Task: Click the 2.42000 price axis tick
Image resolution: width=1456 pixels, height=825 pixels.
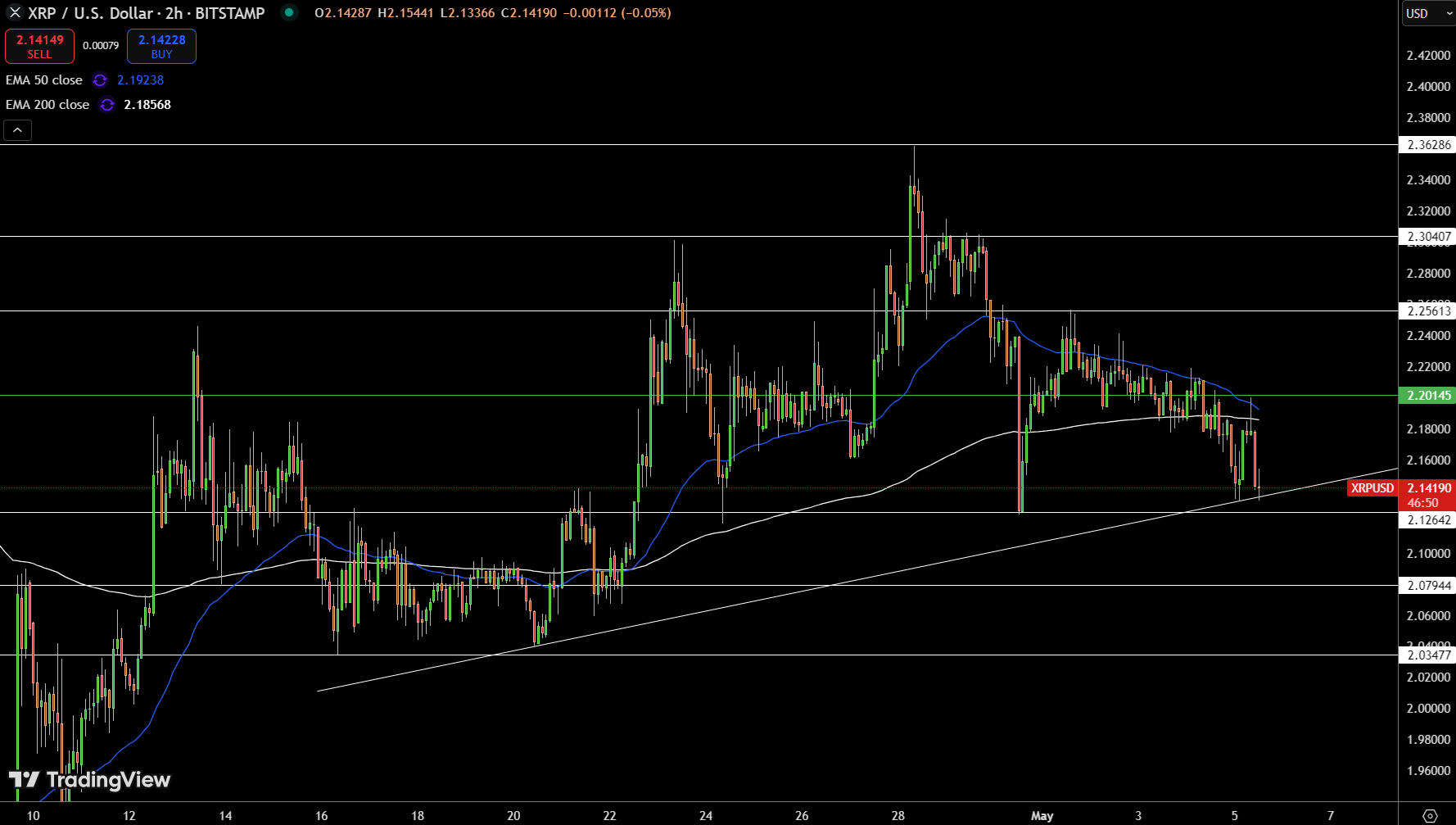Action: pyautogui.click(x=1428, y=56)
